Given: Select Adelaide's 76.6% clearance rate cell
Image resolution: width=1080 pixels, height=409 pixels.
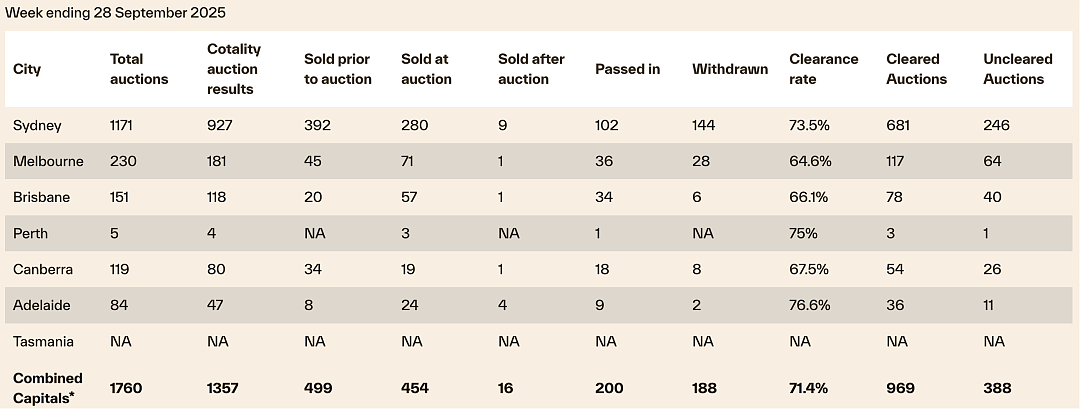Looking at the screenshot, I should [810, 305].
